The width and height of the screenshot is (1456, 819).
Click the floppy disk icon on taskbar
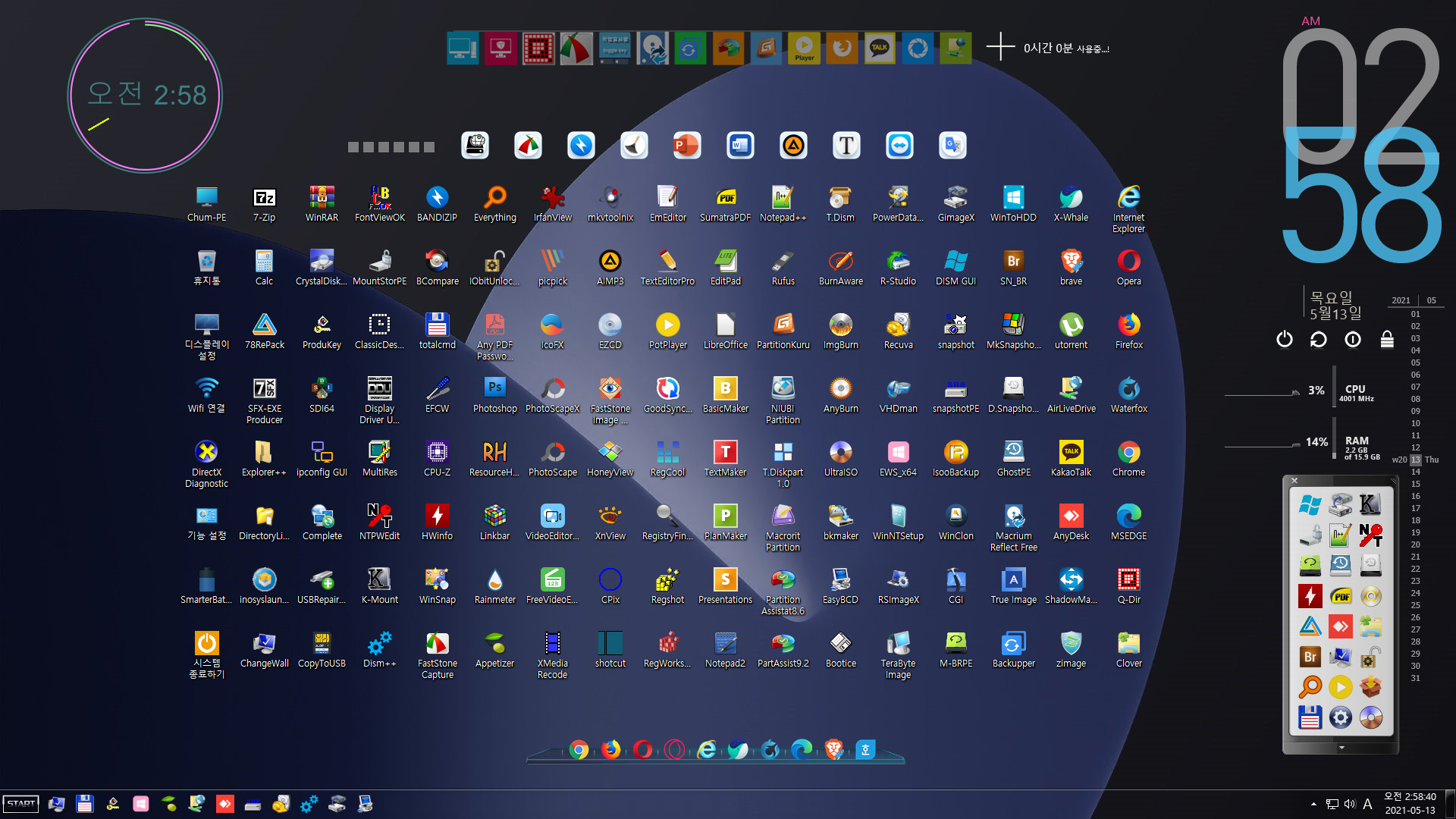tap(84, 804)
